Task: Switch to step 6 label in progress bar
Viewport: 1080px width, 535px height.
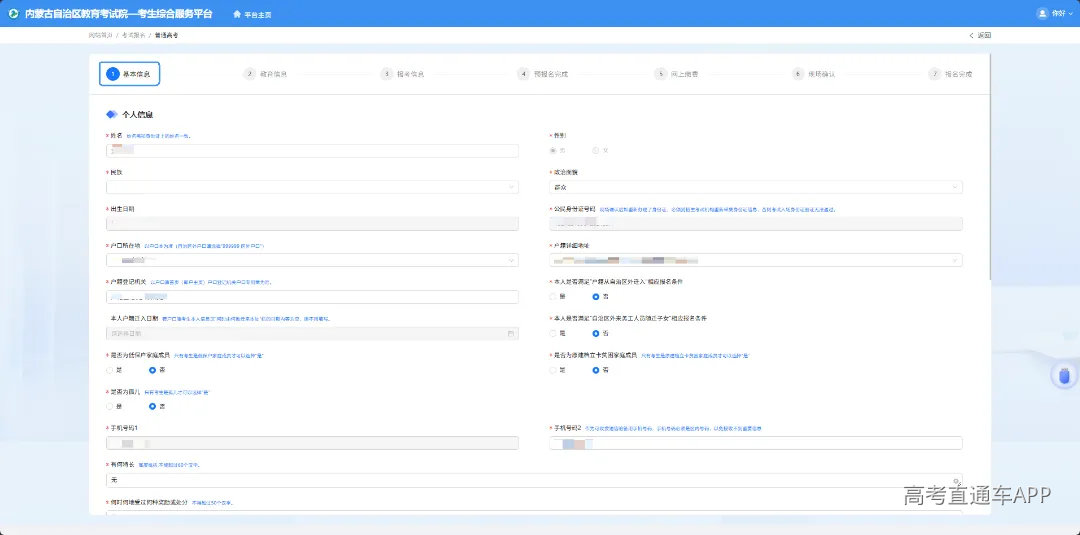Action: (822, 74)
